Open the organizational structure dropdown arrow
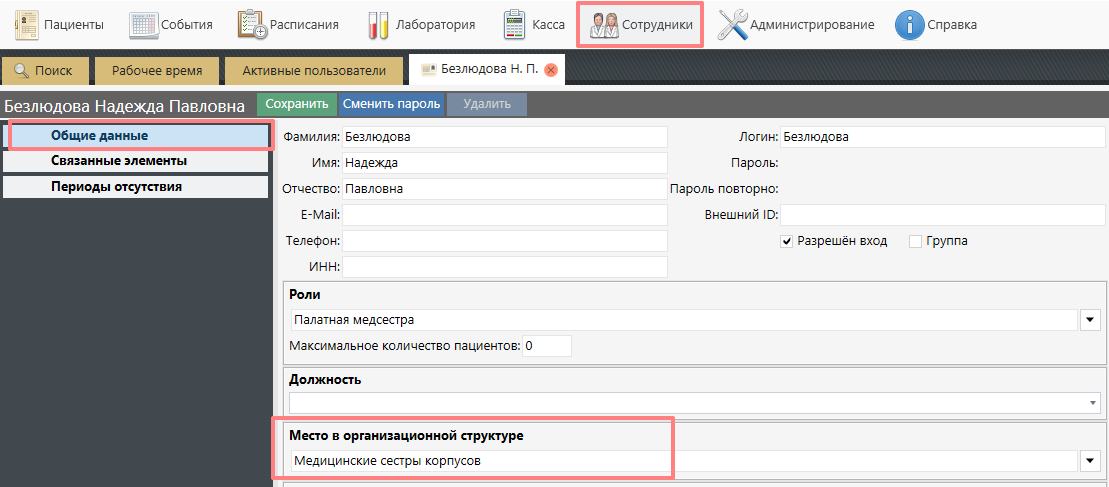 (1090, 461)
